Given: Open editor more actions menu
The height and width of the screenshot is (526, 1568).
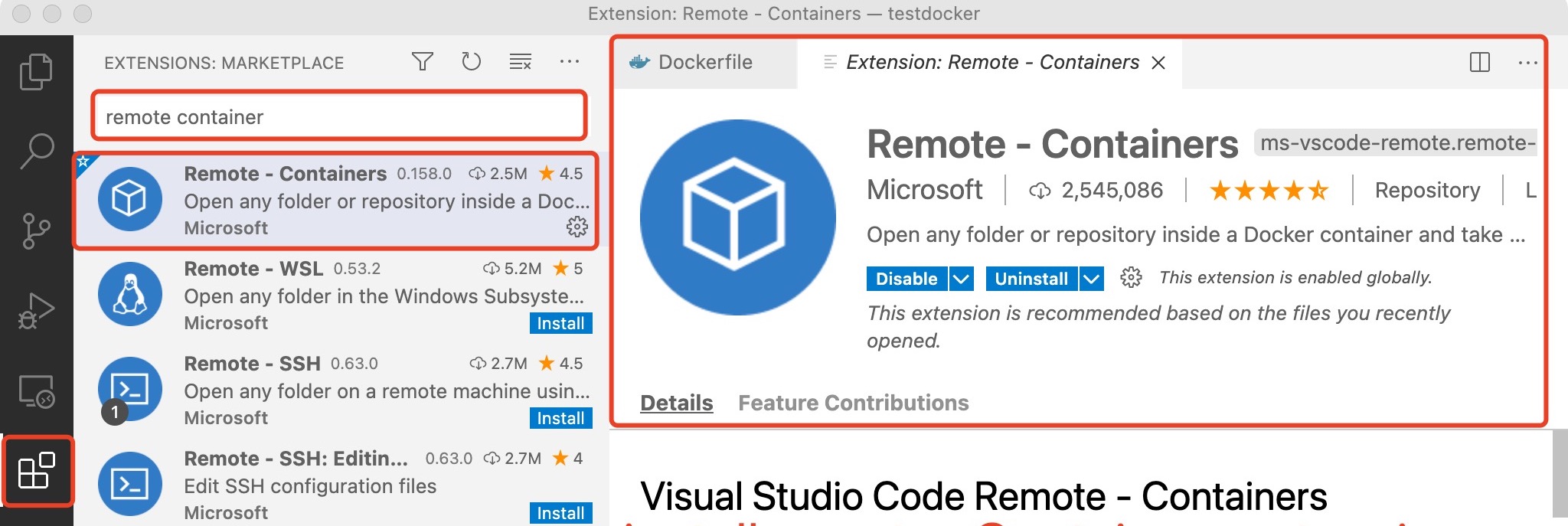Looking at the screenshot, I should coord(1527,62).
